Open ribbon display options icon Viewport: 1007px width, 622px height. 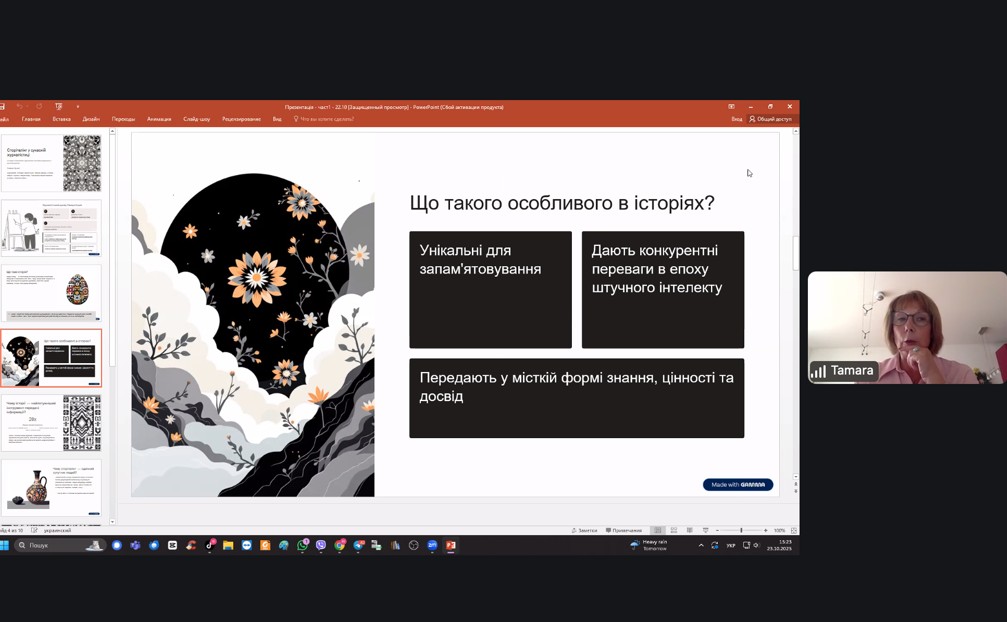coord(731,107)
